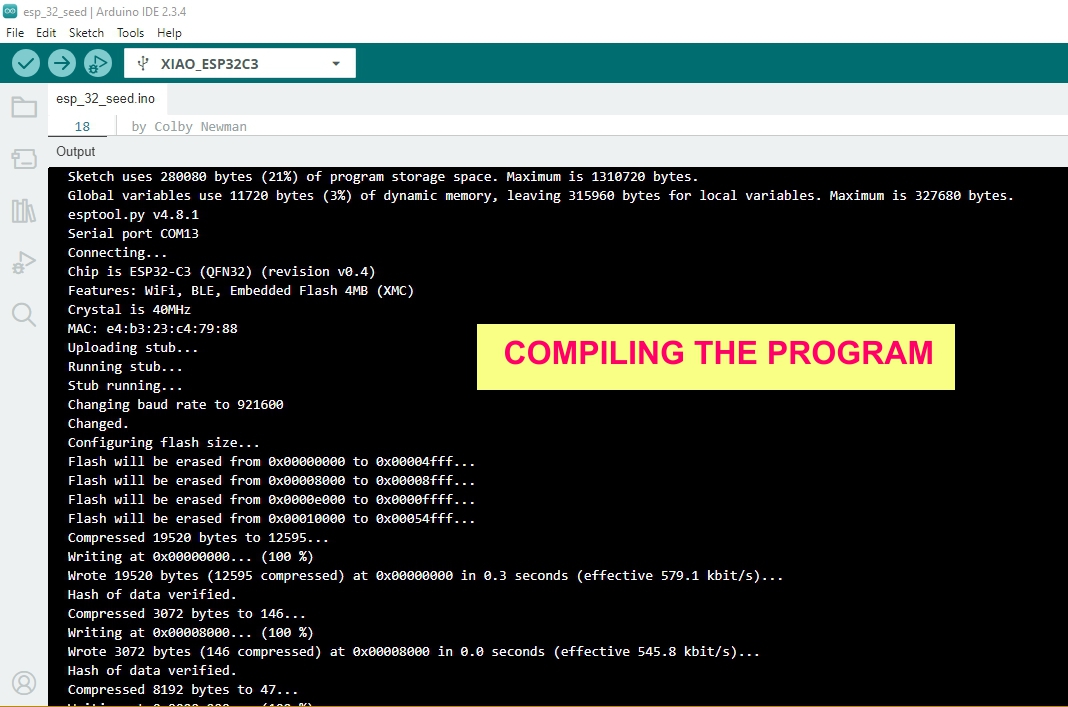Click the Upload arrow button

tap(61, 63)
